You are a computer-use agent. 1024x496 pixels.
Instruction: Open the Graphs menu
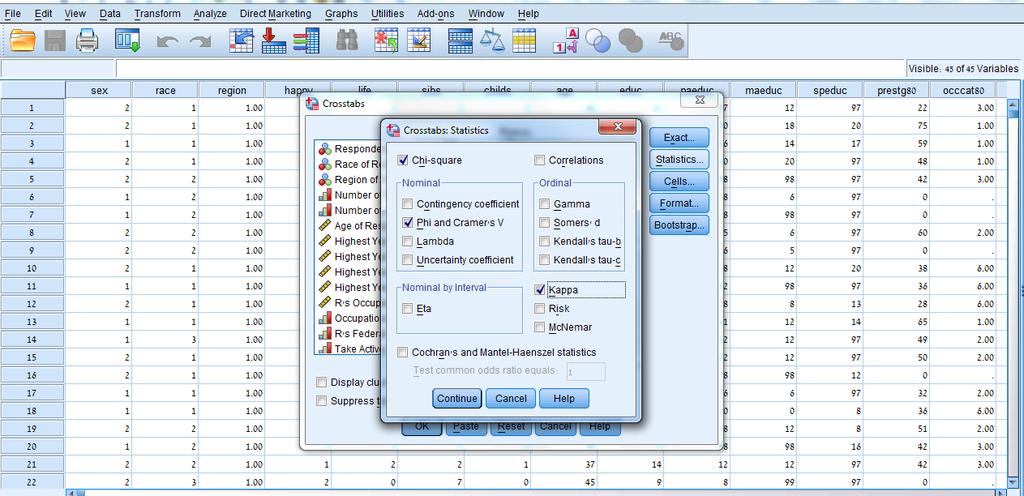[341, 13]
